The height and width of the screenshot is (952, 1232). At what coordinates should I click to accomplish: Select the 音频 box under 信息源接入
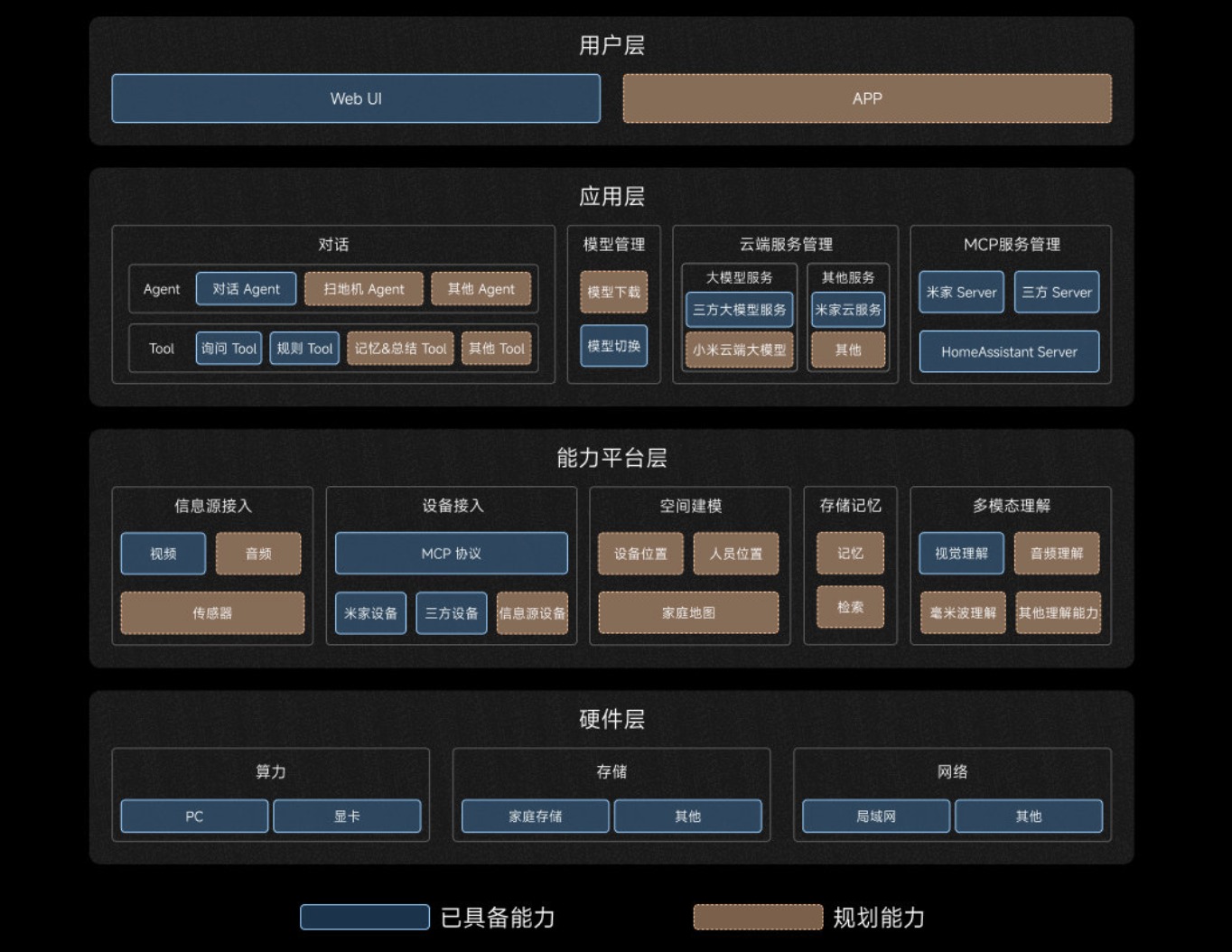[x=258, y=554]
